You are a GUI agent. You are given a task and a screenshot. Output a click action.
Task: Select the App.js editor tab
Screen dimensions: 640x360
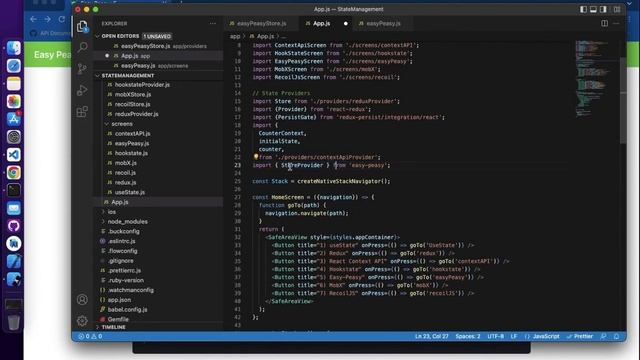pos(327,24)
